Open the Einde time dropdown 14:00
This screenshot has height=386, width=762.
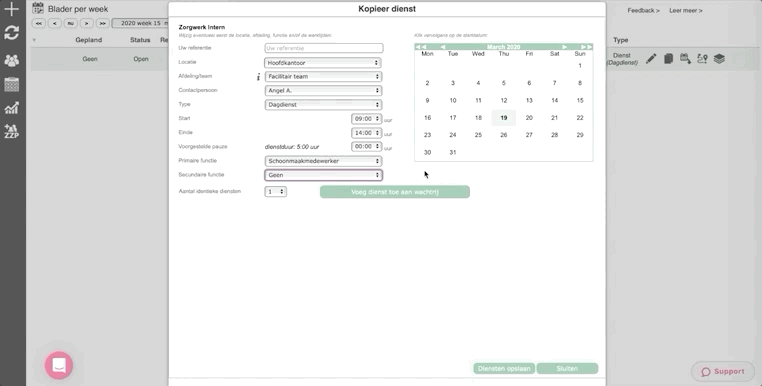(366, 133)
